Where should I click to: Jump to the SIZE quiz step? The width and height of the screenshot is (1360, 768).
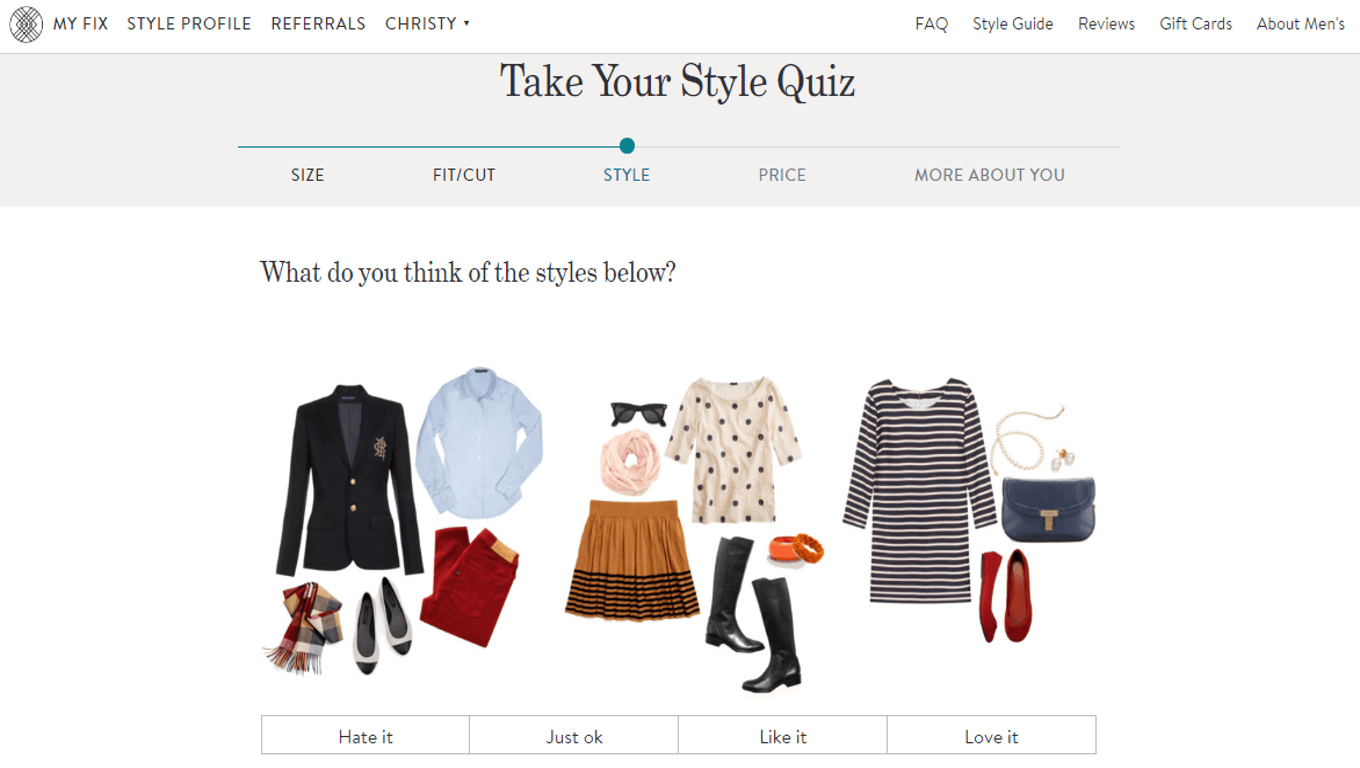pos(307,175)
